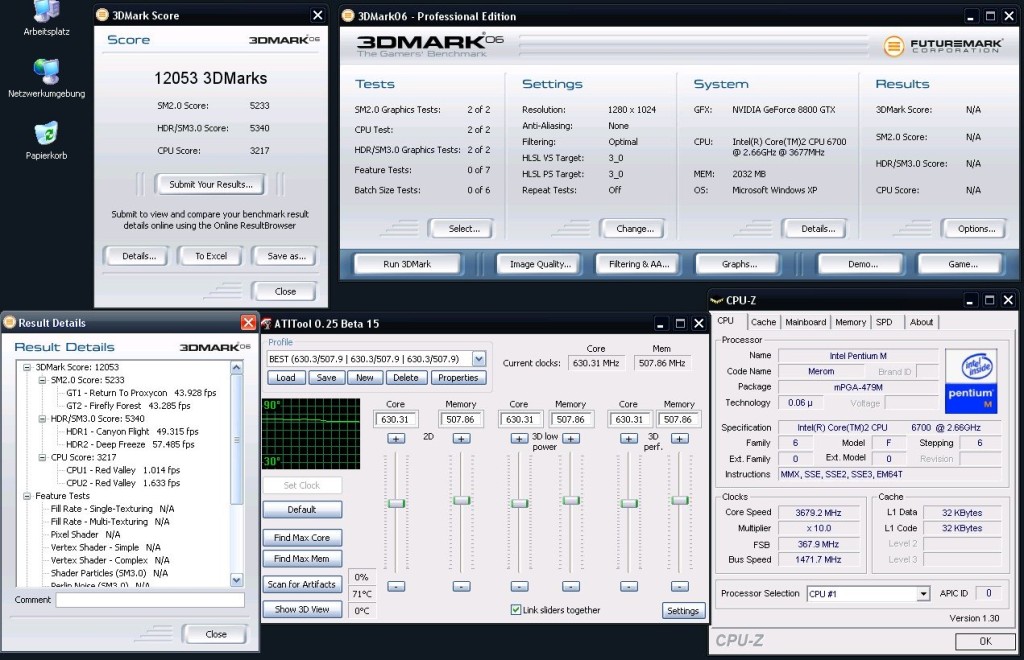Open the Papierkorb recycle bin icon
This screenshot has height=660, width=1024.
pos(46,140)
